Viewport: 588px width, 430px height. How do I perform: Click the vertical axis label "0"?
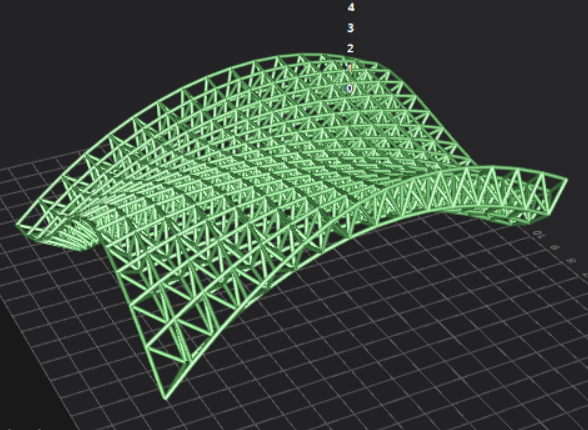[350, 88]
